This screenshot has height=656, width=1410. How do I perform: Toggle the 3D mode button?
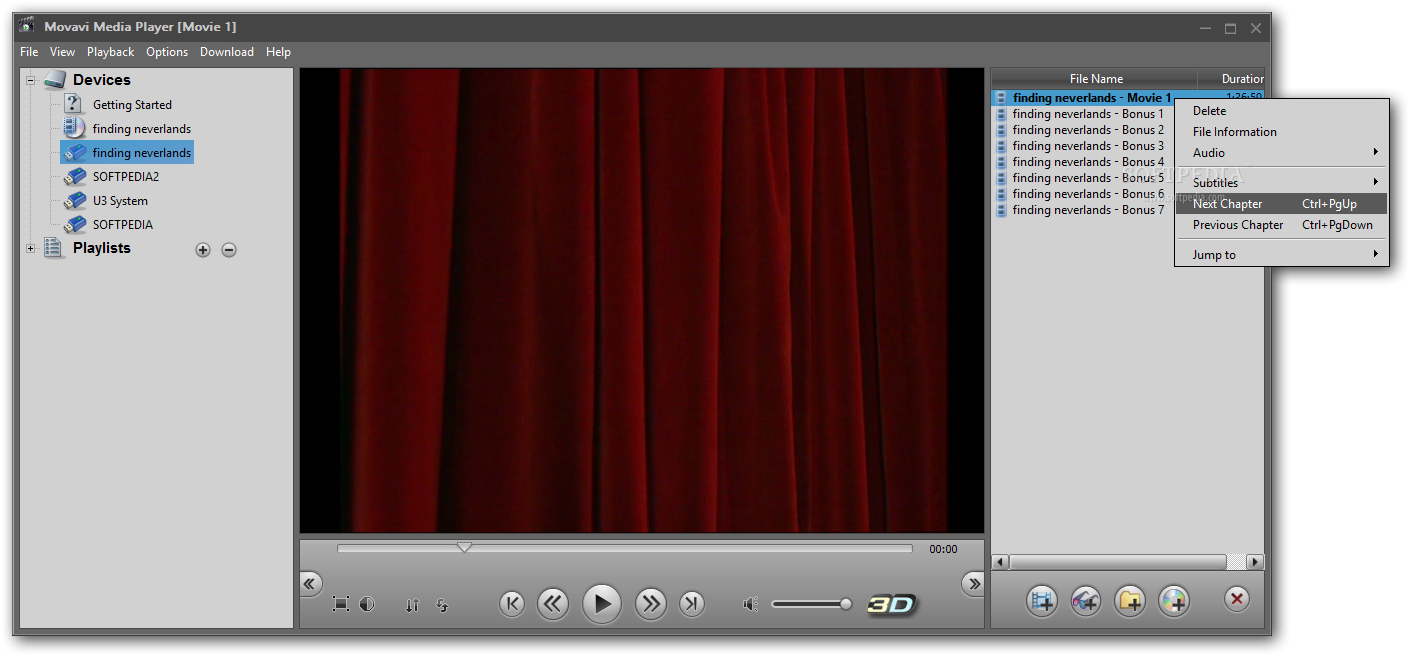pos(892,604)
